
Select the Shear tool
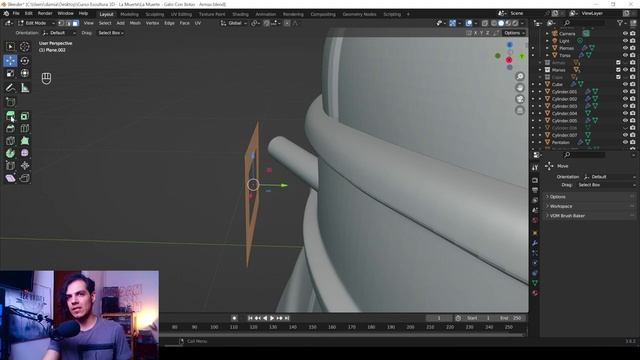[x=10, y=178]
